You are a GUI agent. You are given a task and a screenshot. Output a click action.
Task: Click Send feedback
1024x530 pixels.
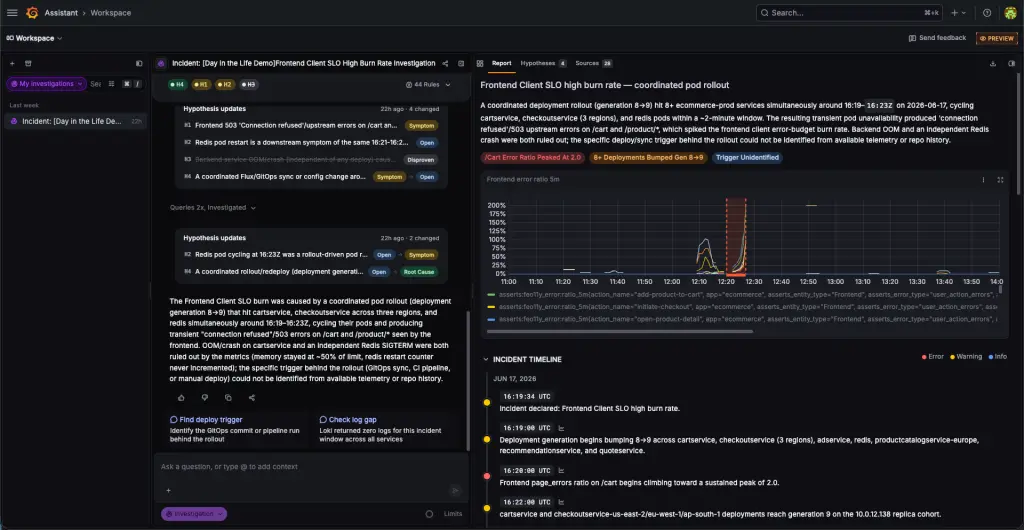[937, 38]
